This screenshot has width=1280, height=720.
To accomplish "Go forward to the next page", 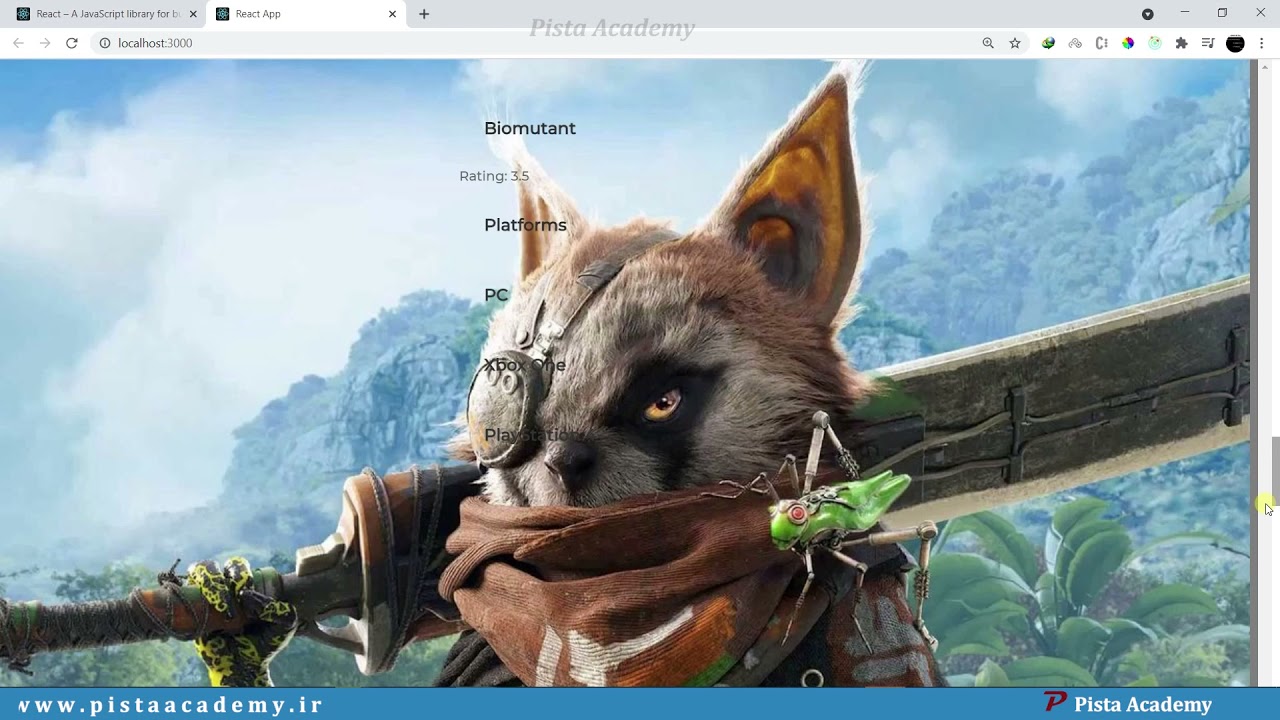I will pyautogui.click(x=45, y=43).
